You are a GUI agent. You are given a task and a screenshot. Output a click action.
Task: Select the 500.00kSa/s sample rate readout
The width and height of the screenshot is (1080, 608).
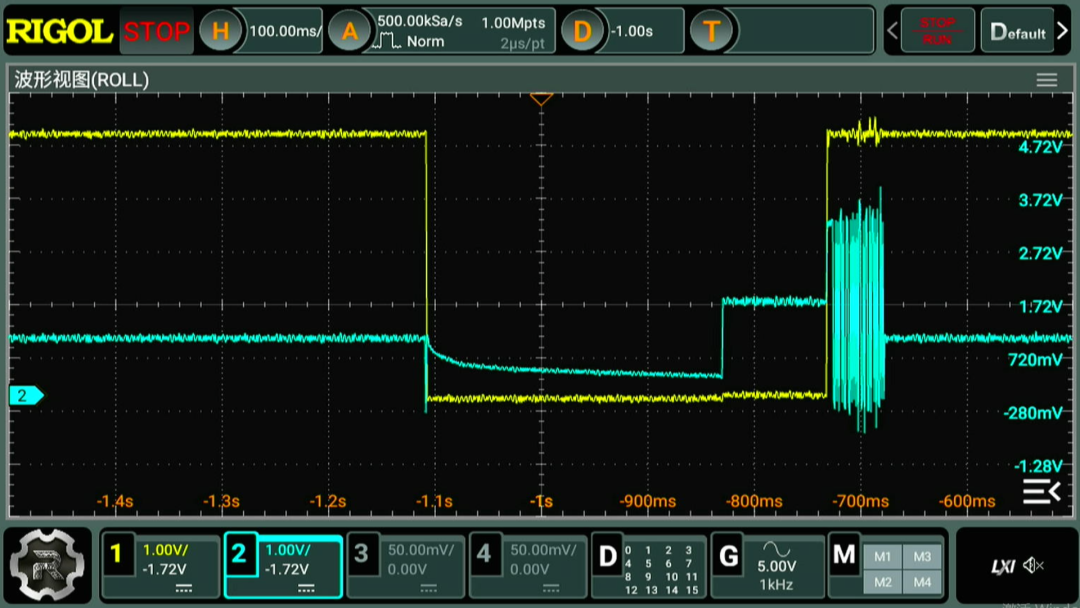[x=420, y=21]
